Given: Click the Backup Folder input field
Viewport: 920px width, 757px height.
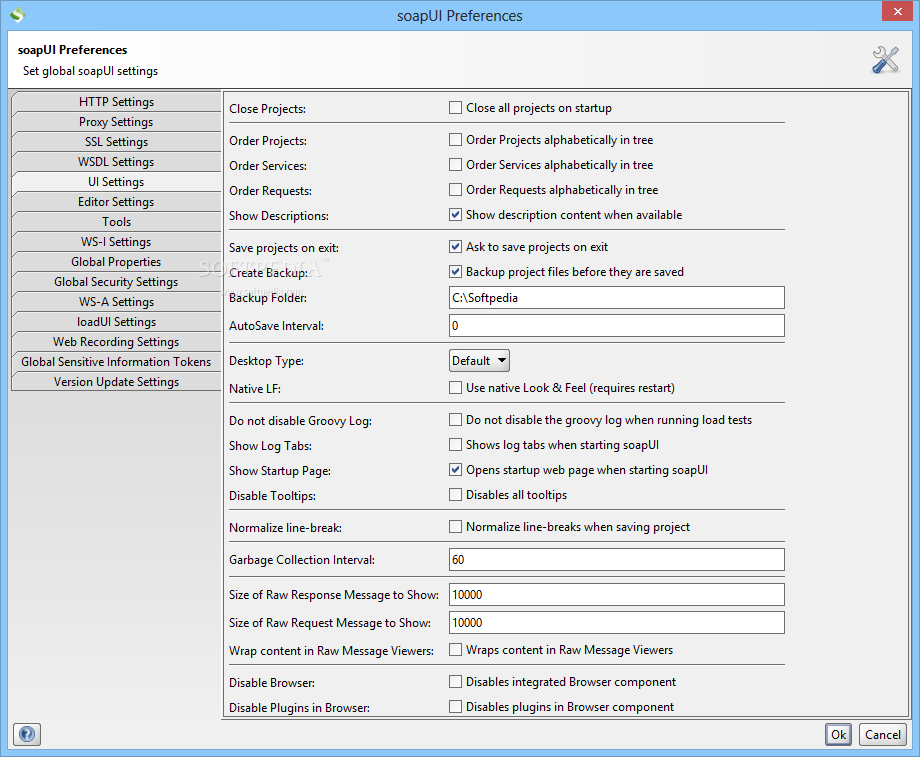Looking at the screenshot, I should [x=617, y=298].
